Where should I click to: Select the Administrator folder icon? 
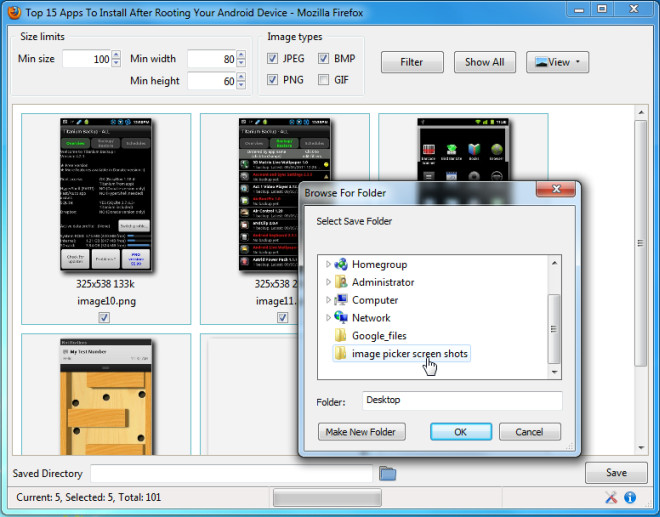coord(341,282)
